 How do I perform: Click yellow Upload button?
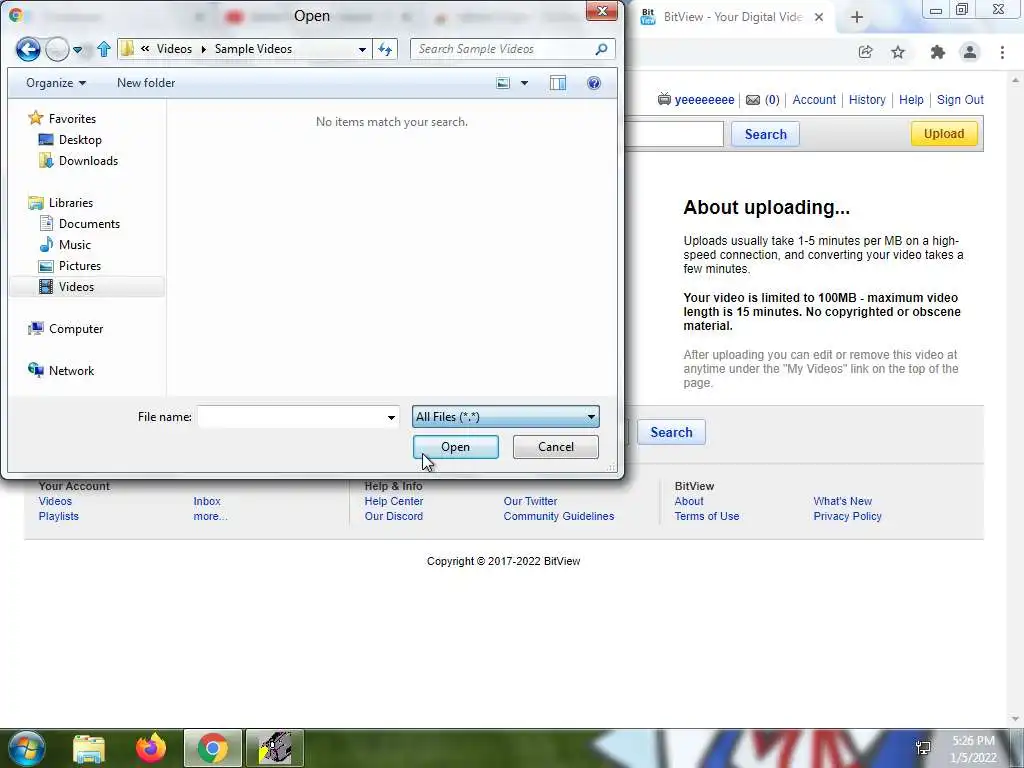point(944,133)
